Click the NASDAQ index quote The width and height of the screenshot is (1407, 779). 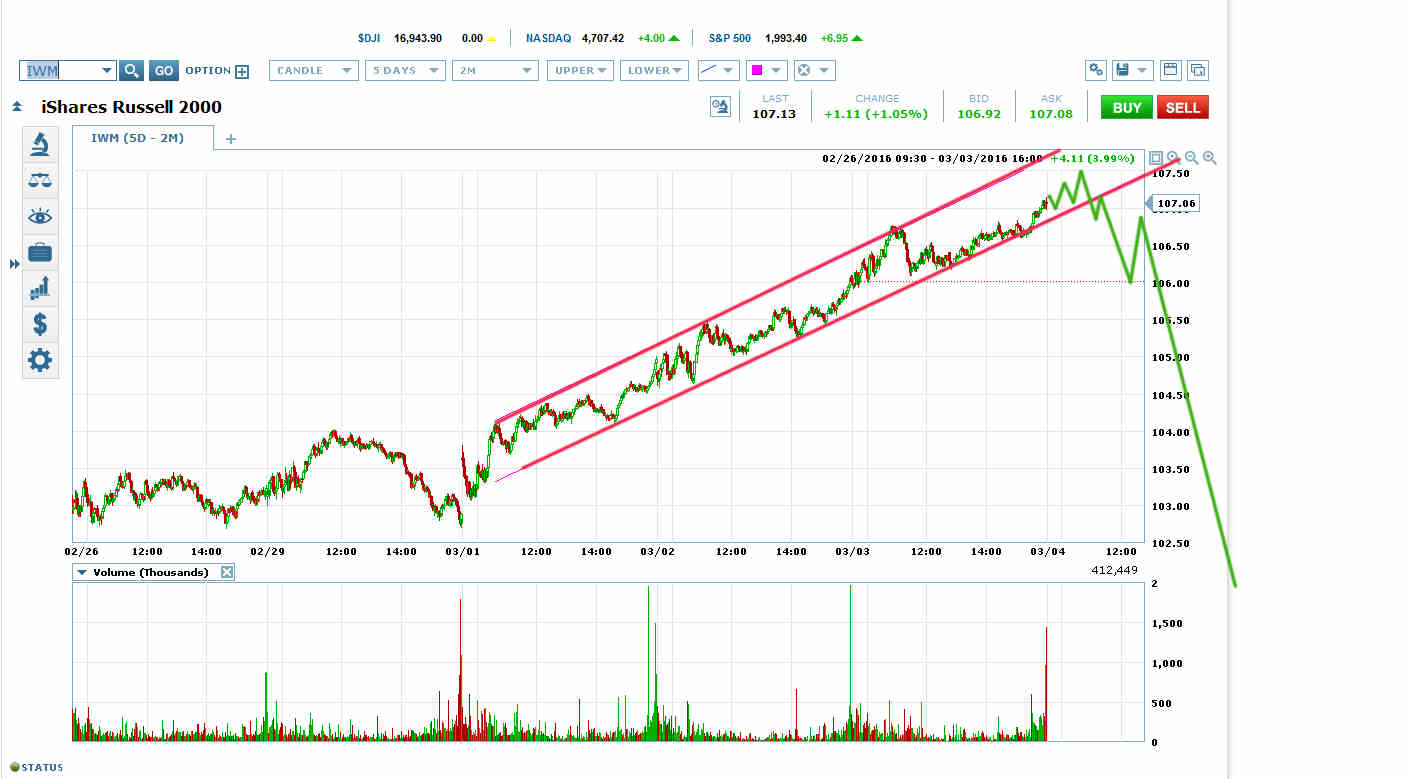tap(603, 38)
